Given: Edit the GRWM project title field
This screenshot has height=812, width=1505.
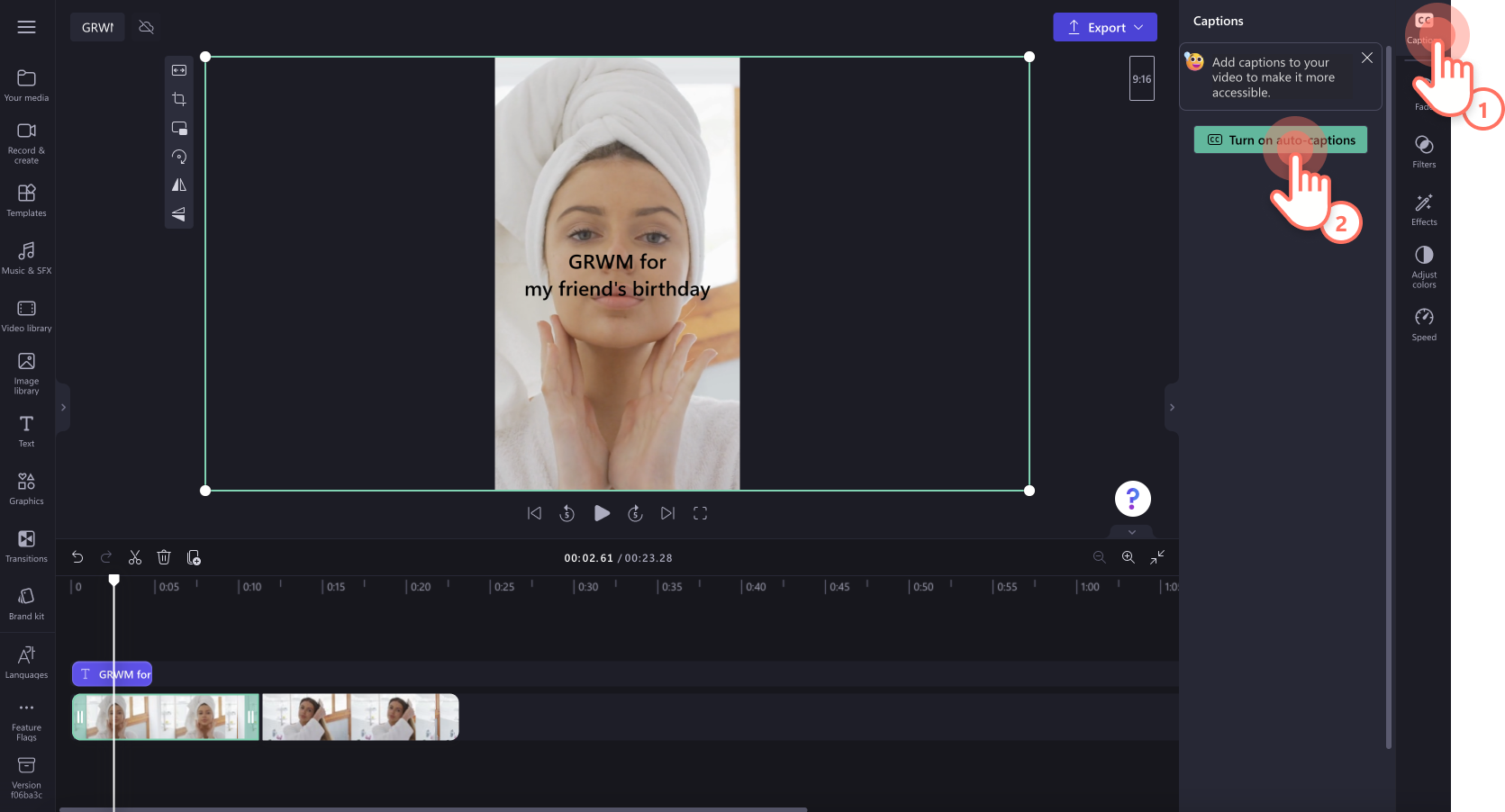Looking at the screenshot, I should [x=97, y=27].
